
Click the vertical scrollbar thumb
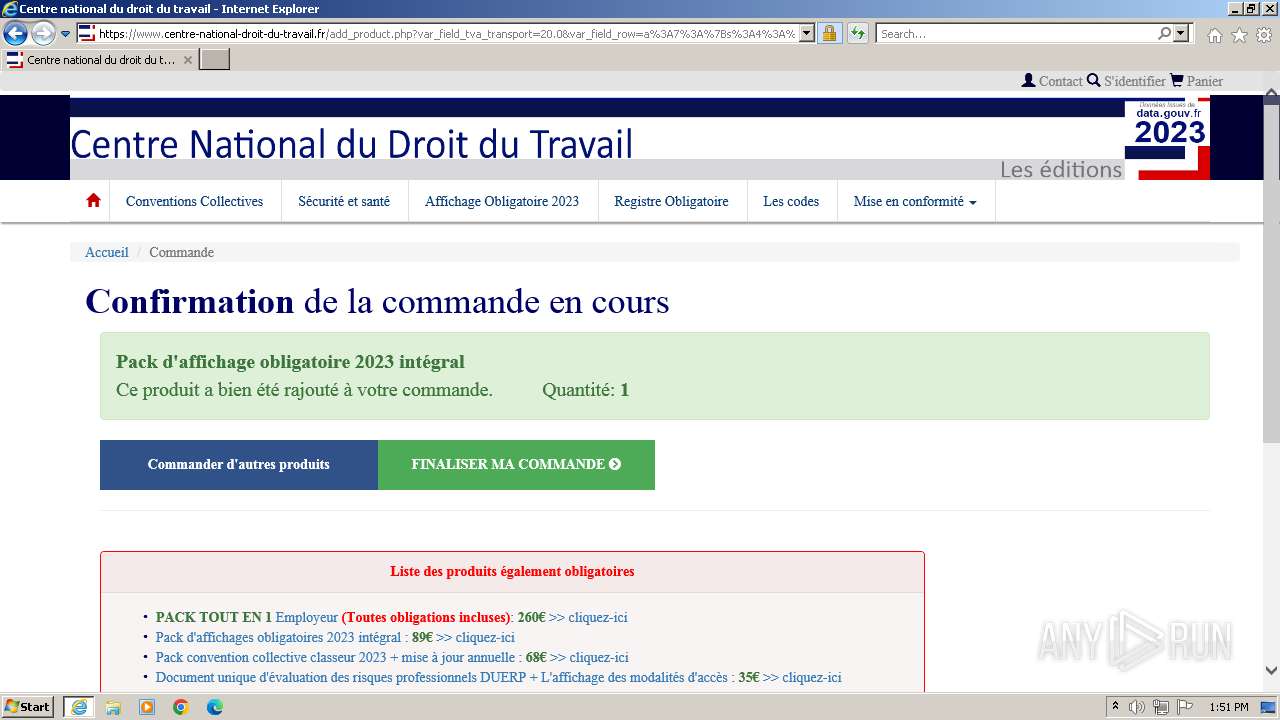click(1271, 272)
